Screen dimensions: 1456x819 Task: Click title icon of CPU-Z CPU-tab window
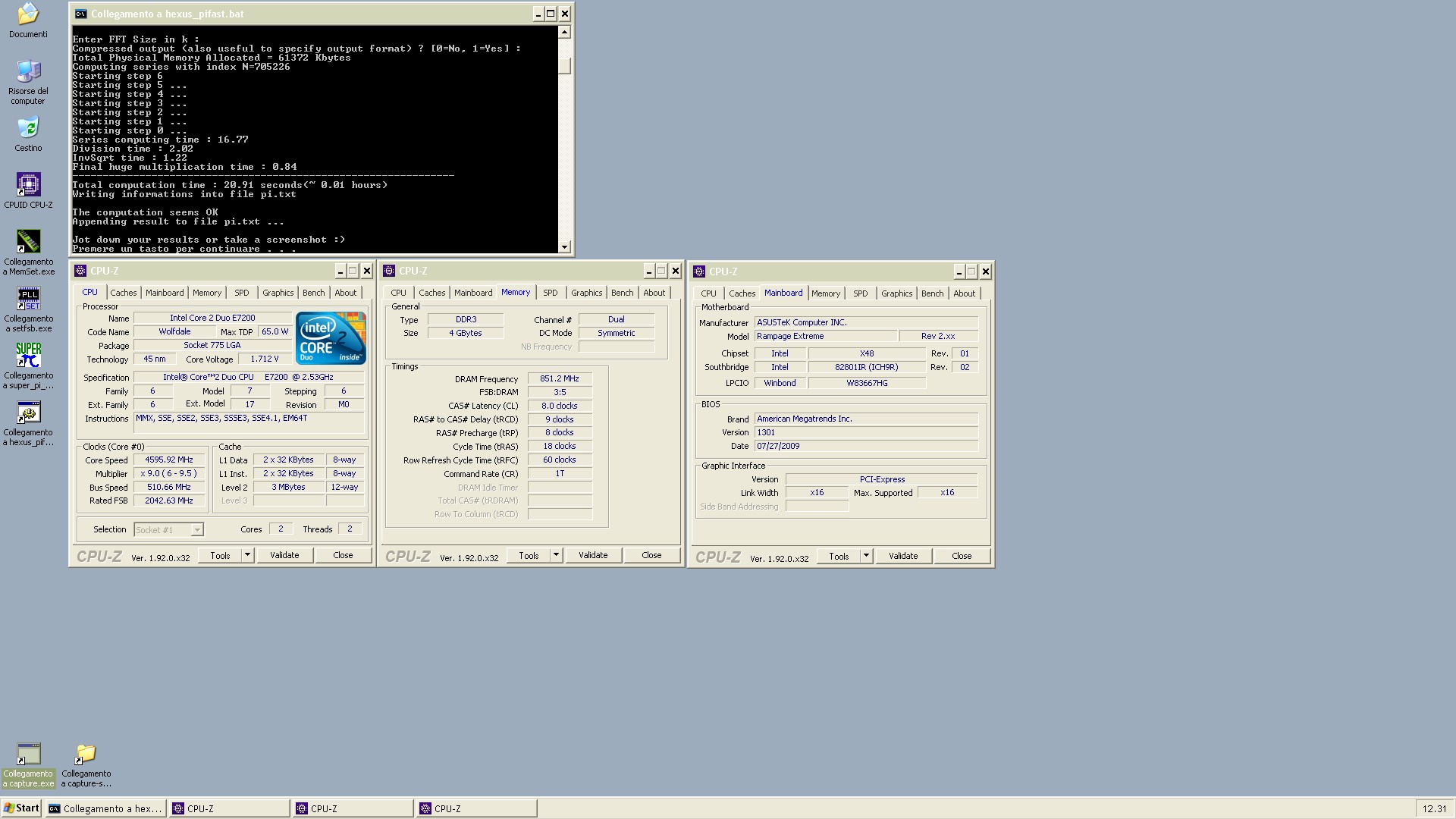pyautogui.click(x=80, y=271)
